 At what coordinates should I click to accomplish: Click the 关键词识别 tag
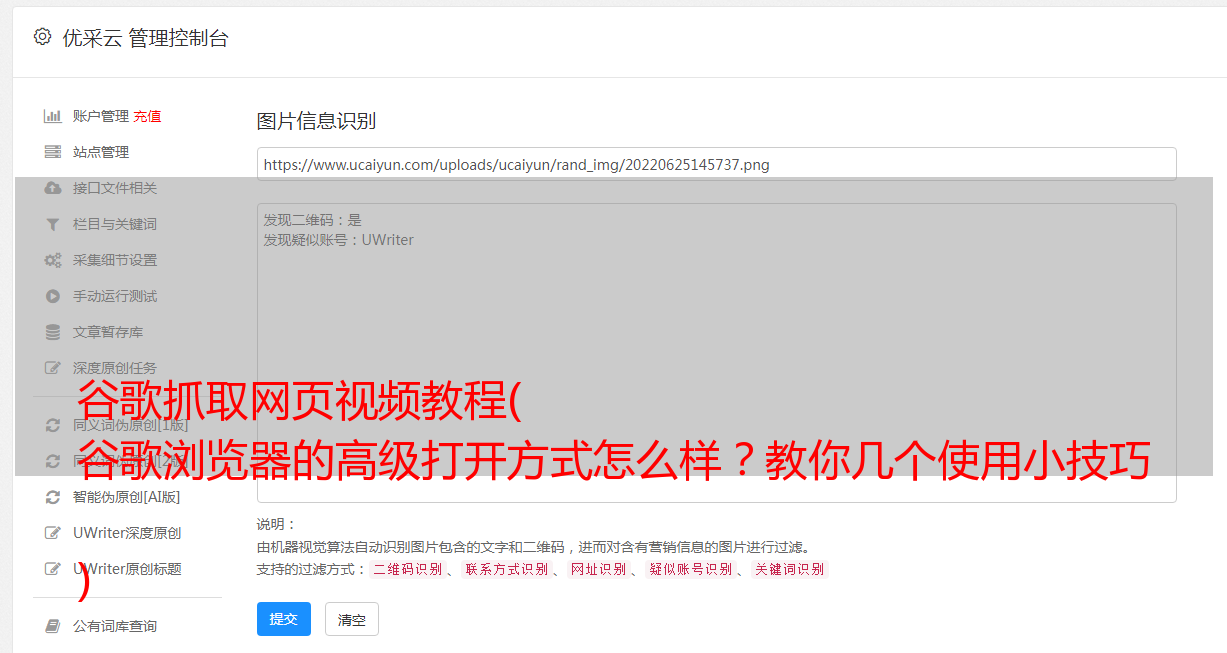(x=789, y=569)
